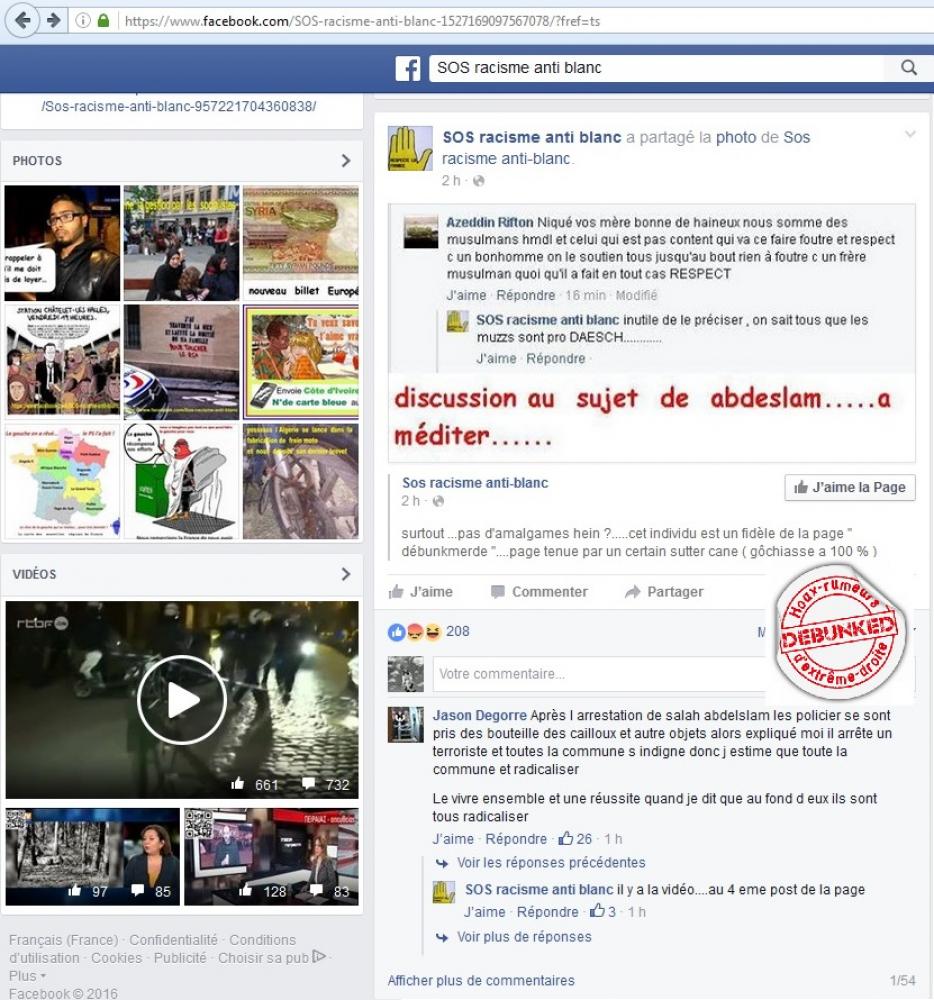Play the rtbf night street video
The height and width of the screenshot is (1000, 934).
(182, 700)
